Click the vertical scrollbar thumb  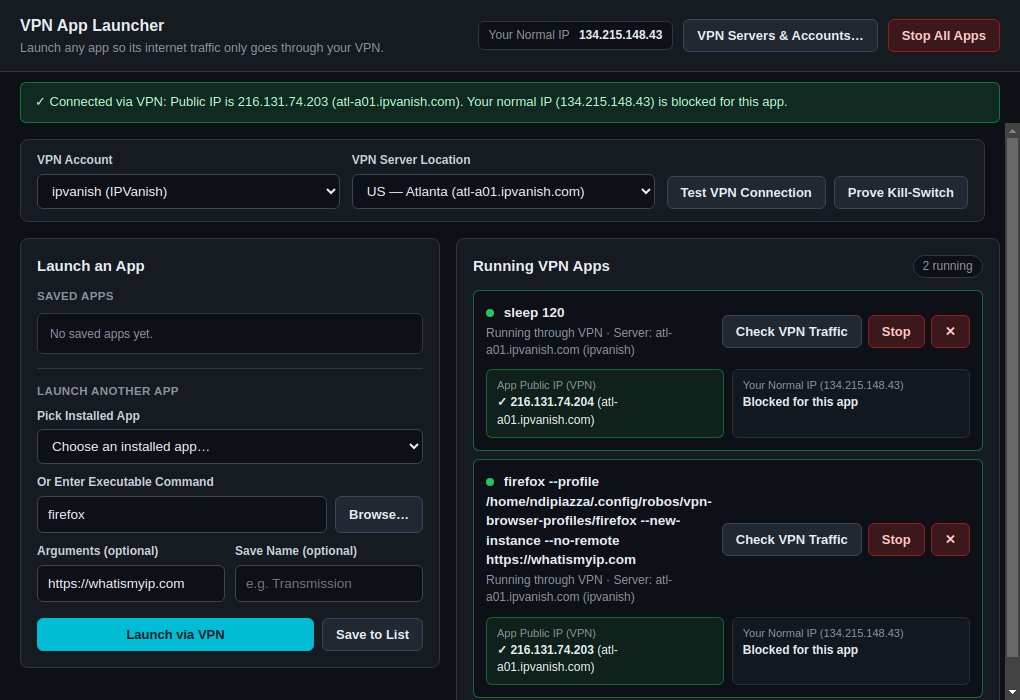[1012, 397]
